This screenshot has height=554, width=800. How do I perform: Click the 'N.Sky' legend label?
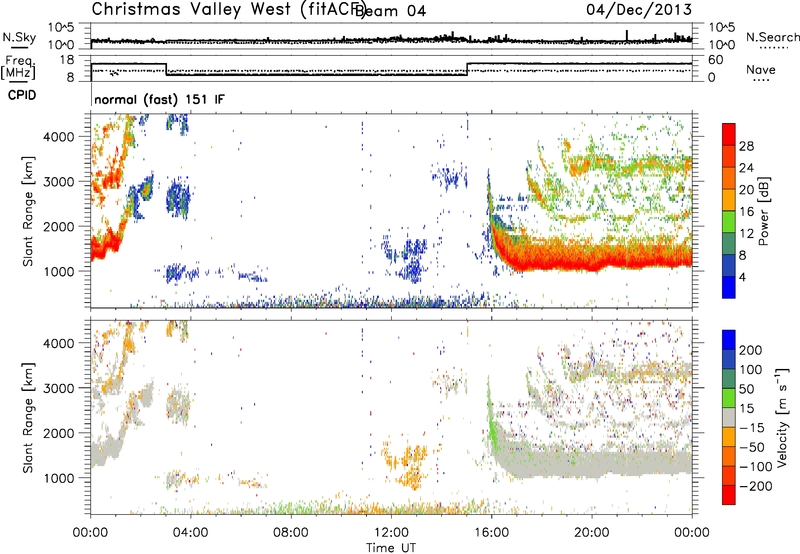[x=19, y=37]
